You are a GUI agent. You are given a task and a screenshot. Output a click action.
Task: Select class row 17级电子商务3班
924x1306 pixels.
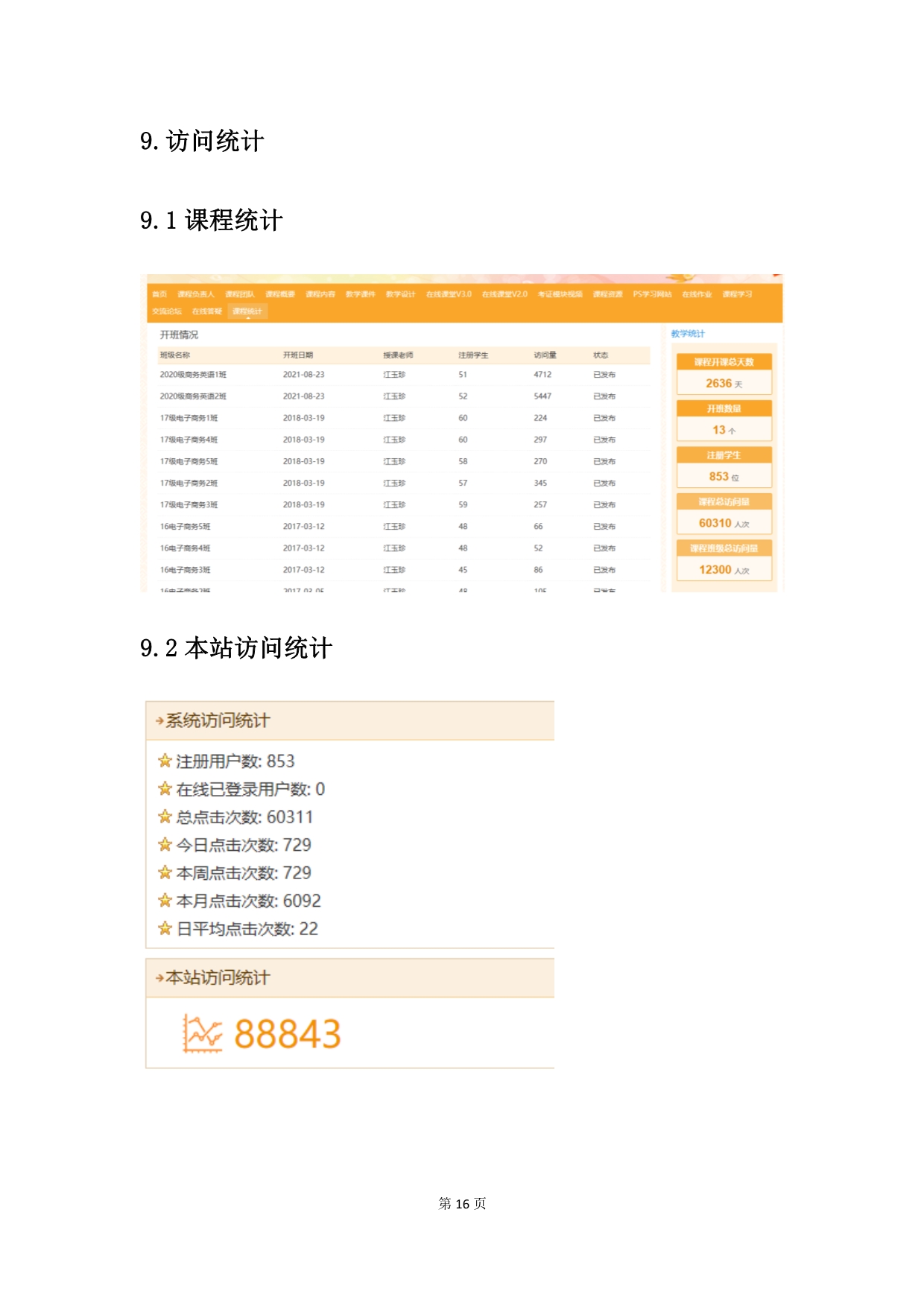(403, 504)
